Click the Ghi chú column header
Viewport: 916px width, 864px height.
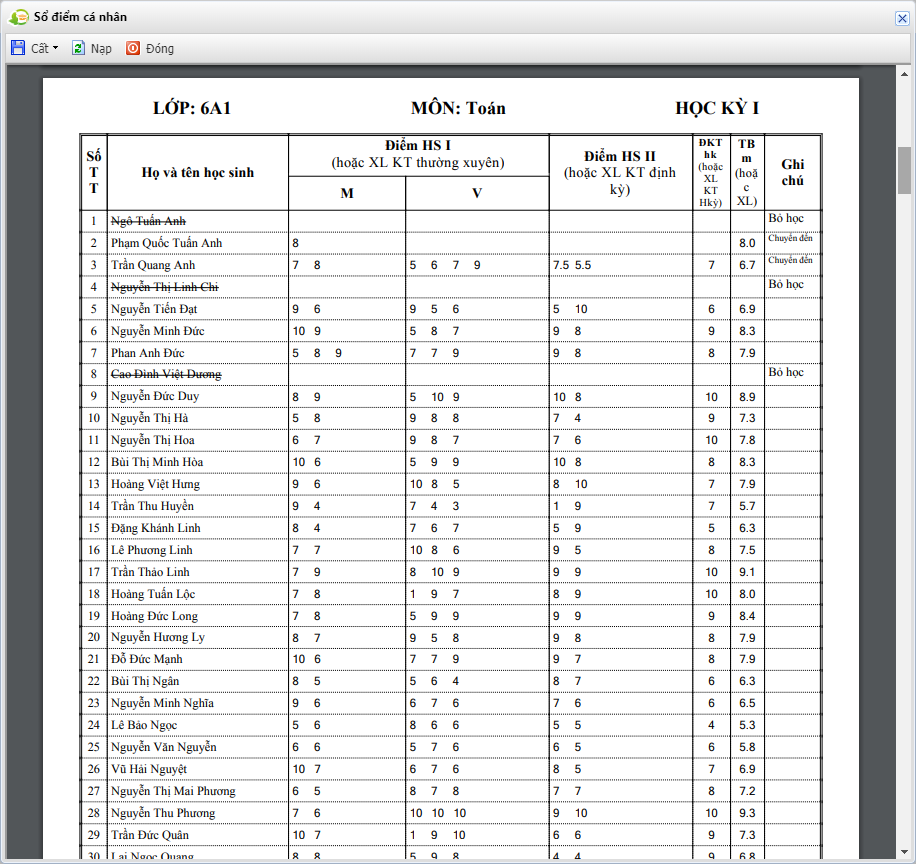[x=793, y=172]
